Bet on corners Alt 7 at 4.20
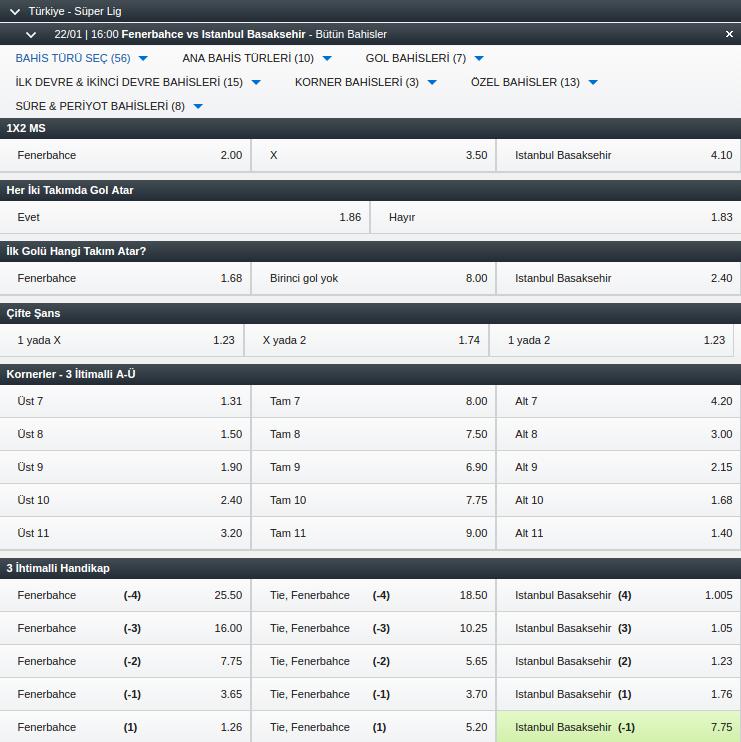 pos(618,401)
